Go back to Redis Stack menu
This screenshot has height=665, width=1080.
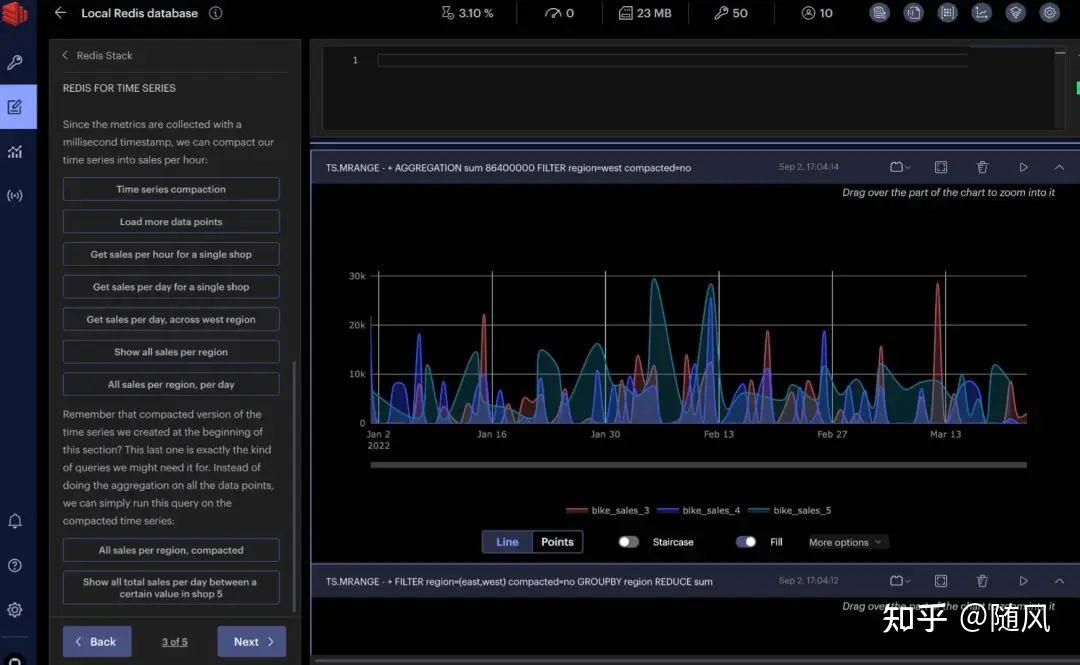click(x=98, y=55)
